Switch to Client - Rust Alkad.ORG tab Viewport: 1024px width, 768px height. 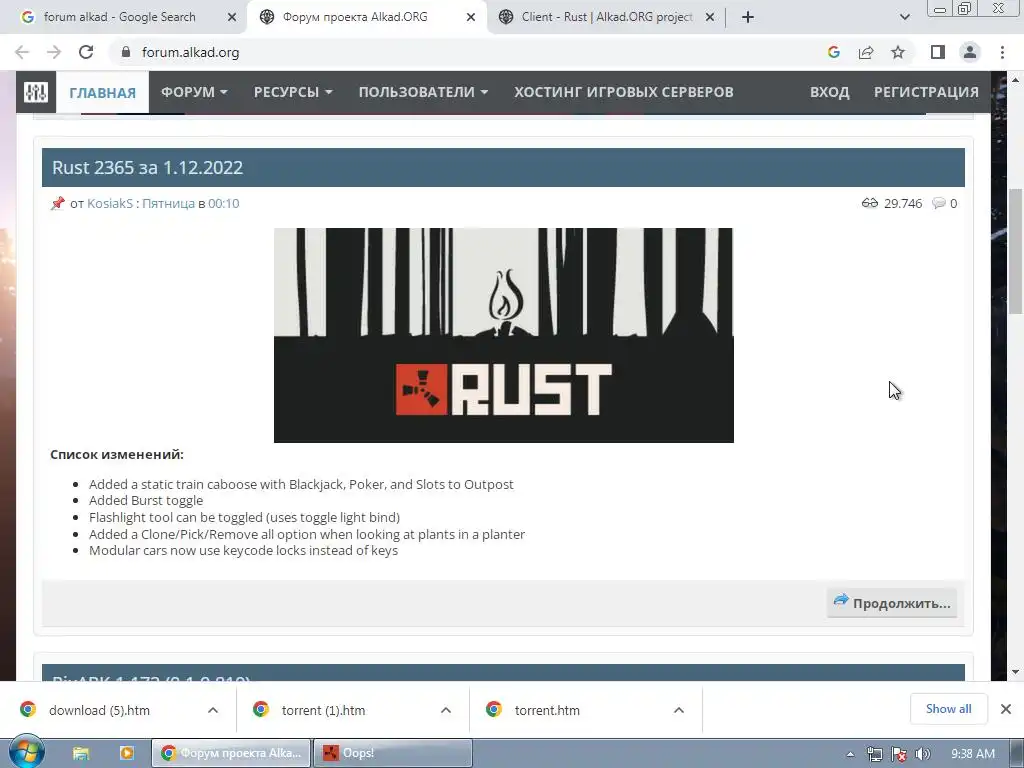[607, 17]
